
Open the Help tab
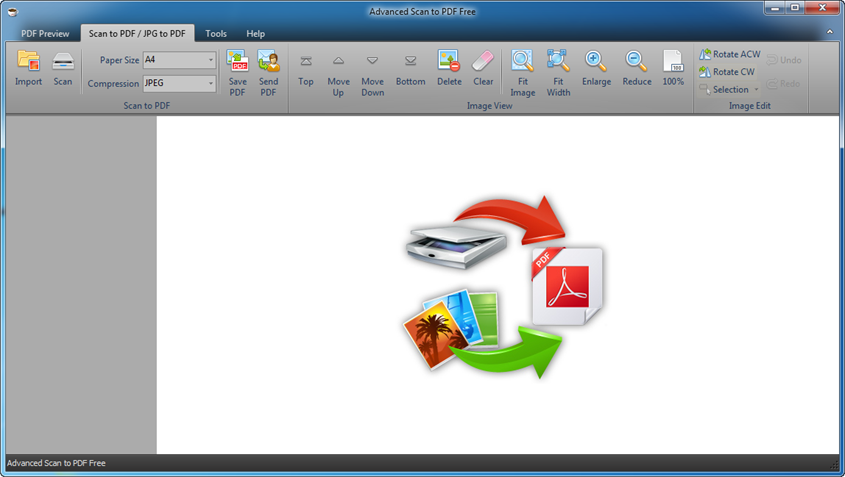point(255,33)
